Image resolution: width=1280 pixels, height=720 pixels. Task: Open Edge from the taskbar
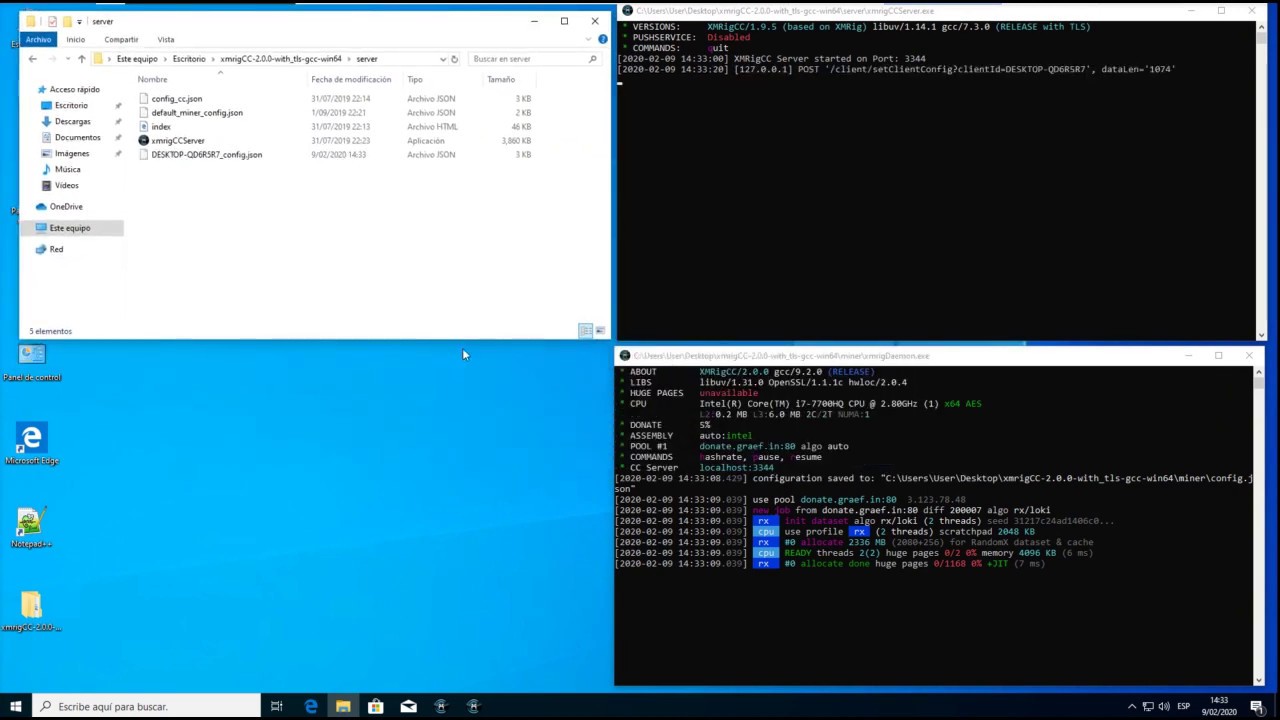pyautogui.click(x=310, y=706)
